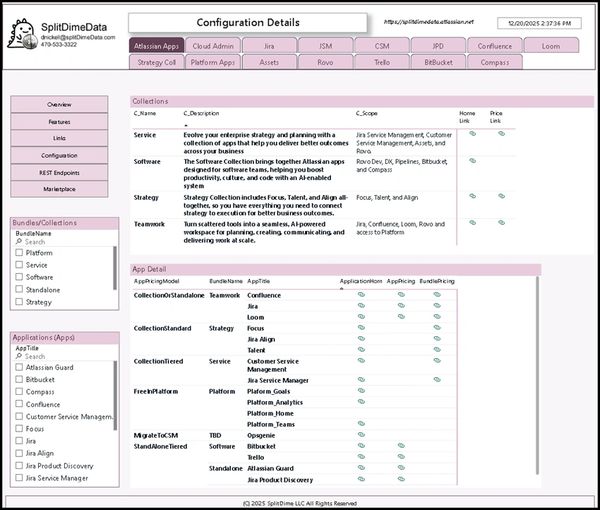The width and height of the screenshot is (600, 510).
Task: Open the ApplicationHome link icon for Confluence
Action: tap(361, 295)
